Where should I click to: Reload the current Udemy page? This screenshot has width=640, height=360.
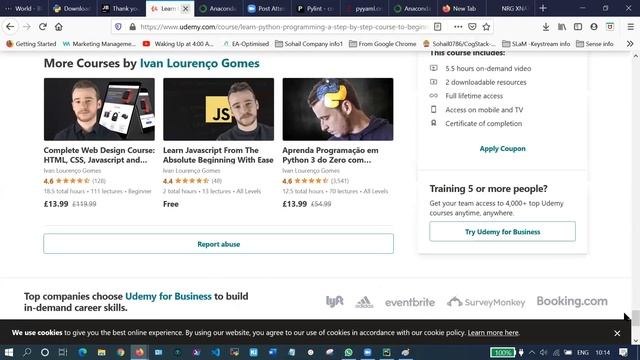coord(42,27)
